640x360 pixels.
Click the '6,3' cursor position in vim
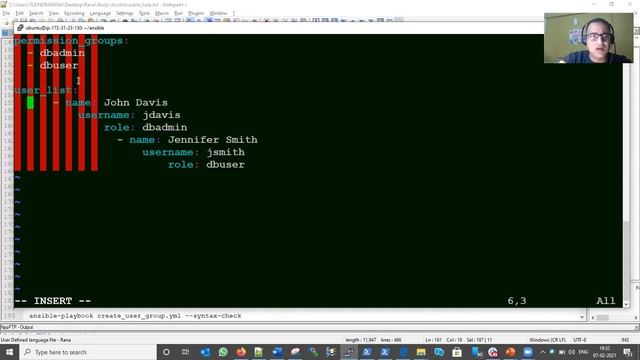(517, 301)
